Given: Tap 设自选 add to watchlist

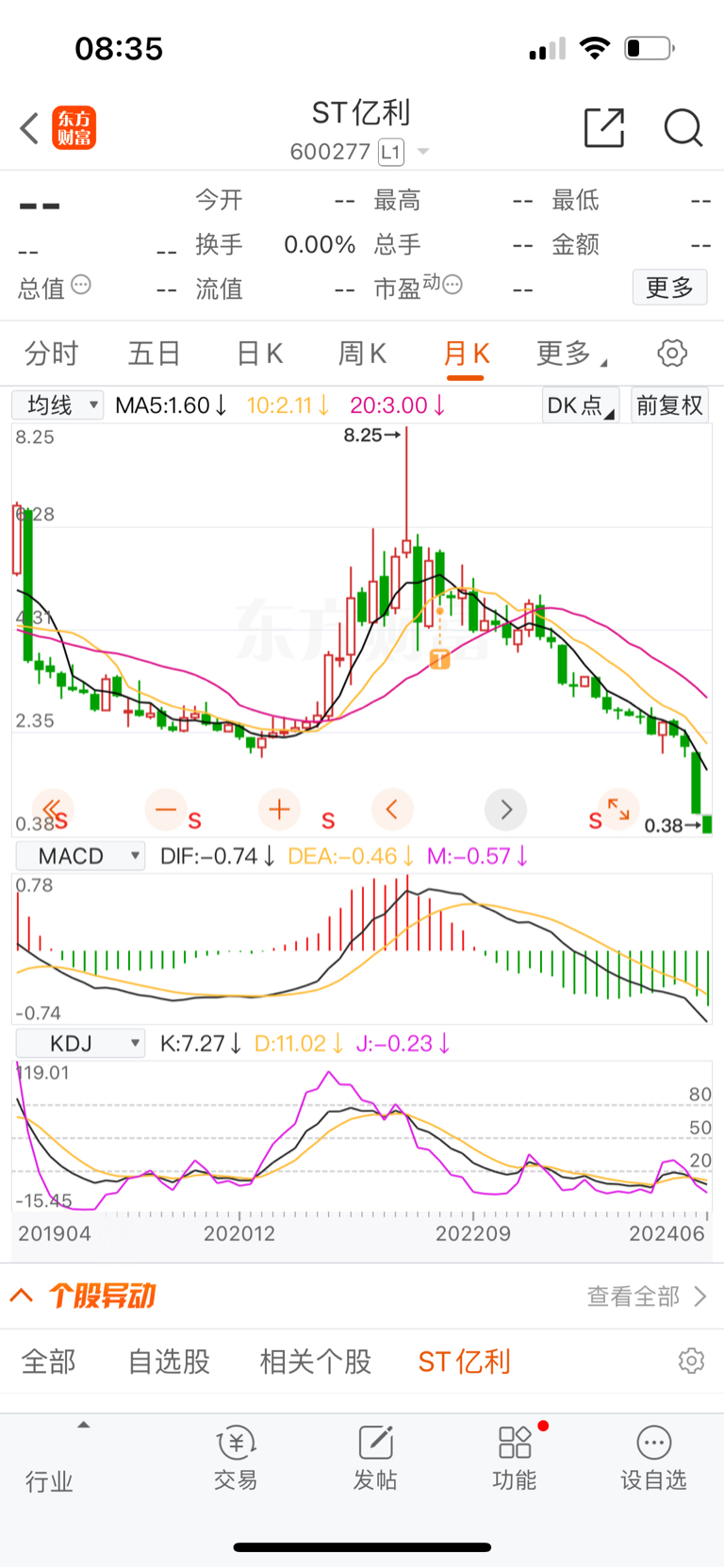Looking at the screenshot, I should [653, 1458].
